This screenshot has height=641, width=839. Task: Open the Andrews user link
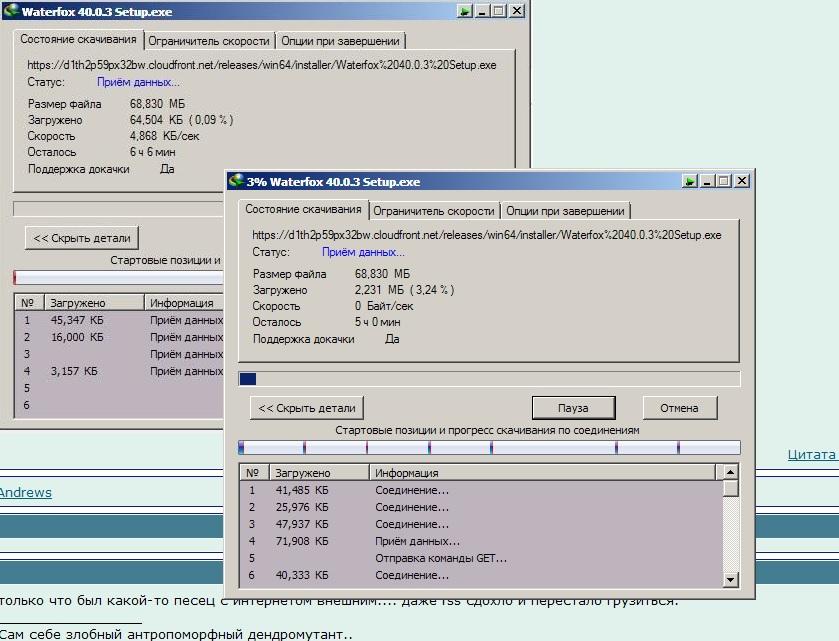(26, 493)
